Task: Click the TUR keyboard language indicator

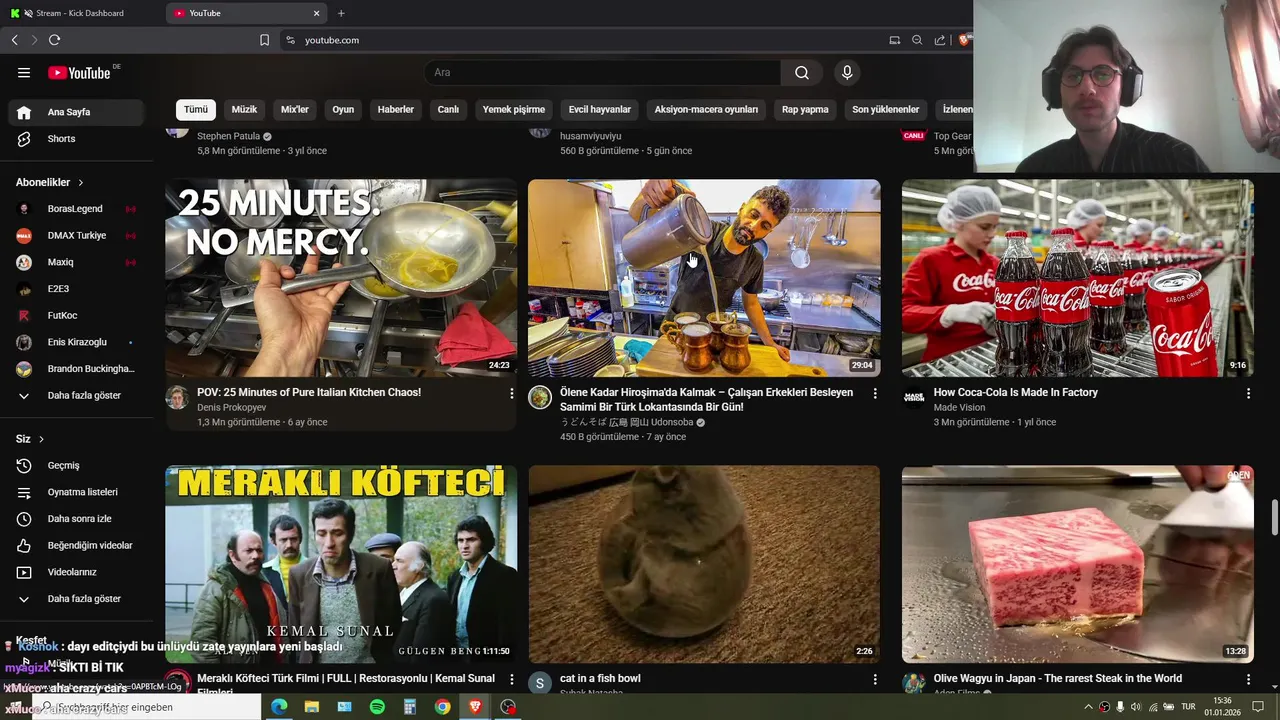Action: [x=1188, y=707]
